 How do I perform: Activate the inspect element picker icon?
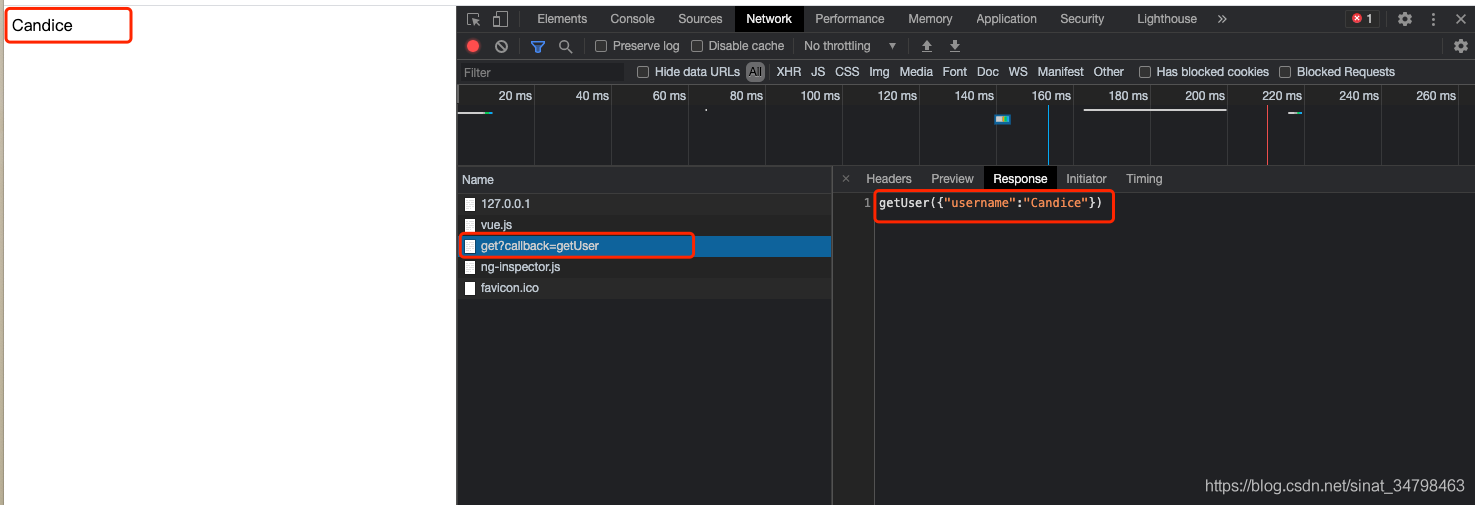click(x=474, y=19)
